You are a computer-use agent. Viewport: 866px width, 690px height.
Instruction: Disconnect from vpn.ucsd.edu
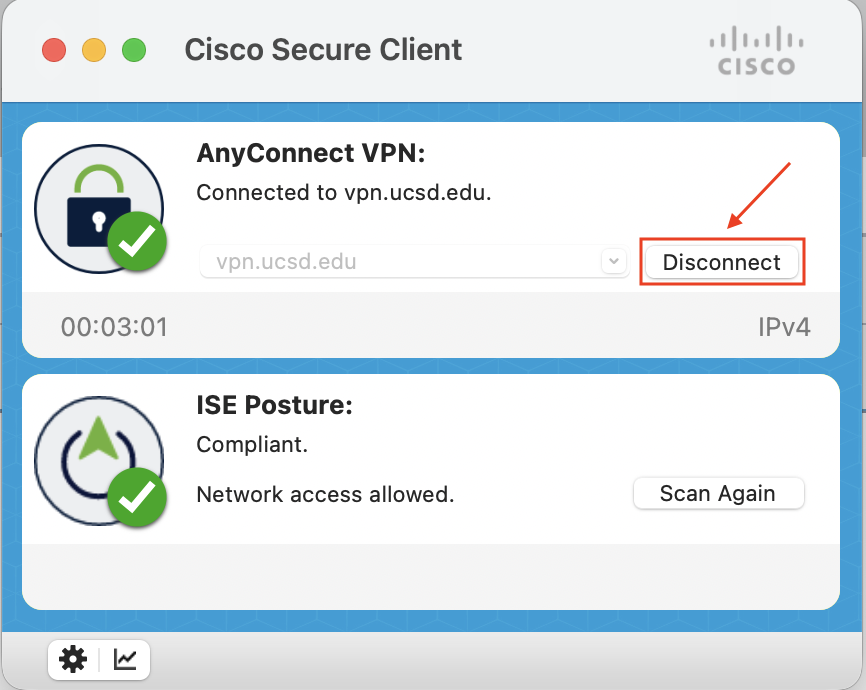[722, 262]
